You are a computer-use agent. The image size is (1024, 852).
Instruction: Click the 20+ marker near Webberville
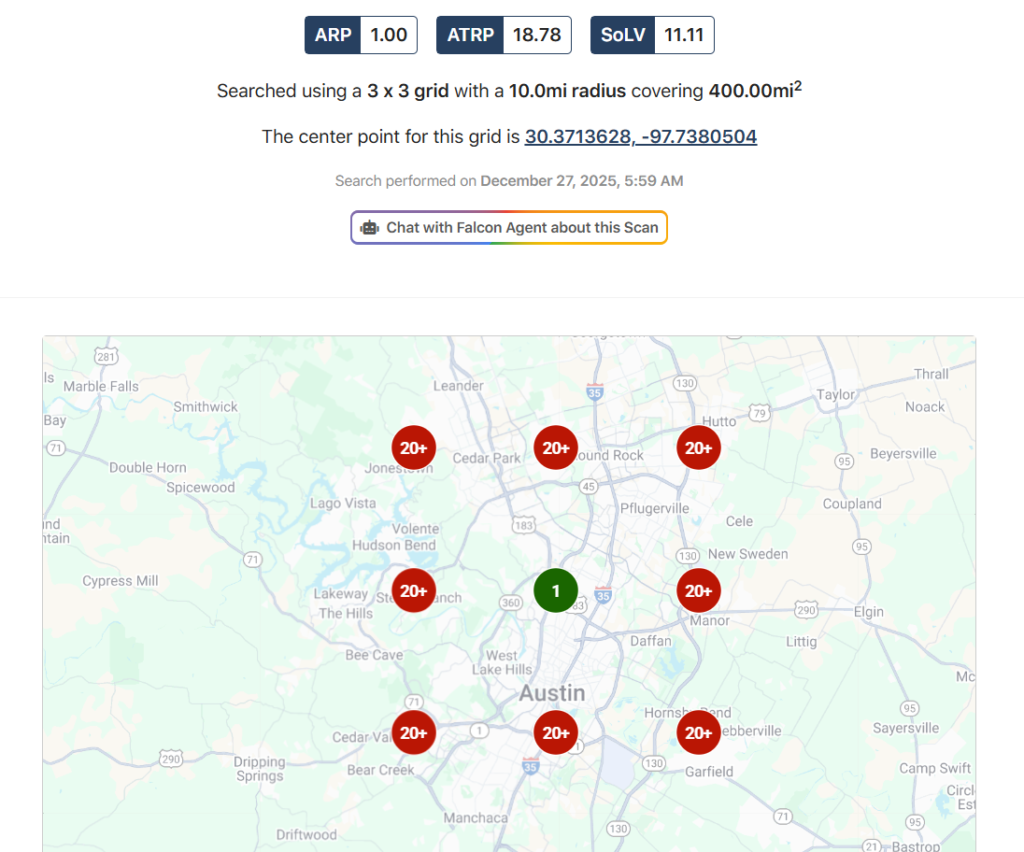click(x=698, y=733)
